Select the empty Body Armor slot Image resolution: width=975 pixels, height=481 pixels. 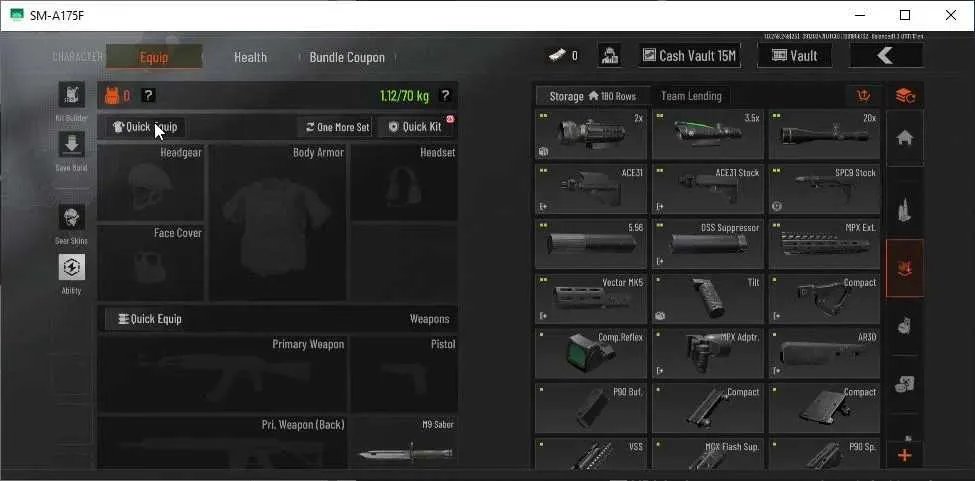tap(277, 222)
